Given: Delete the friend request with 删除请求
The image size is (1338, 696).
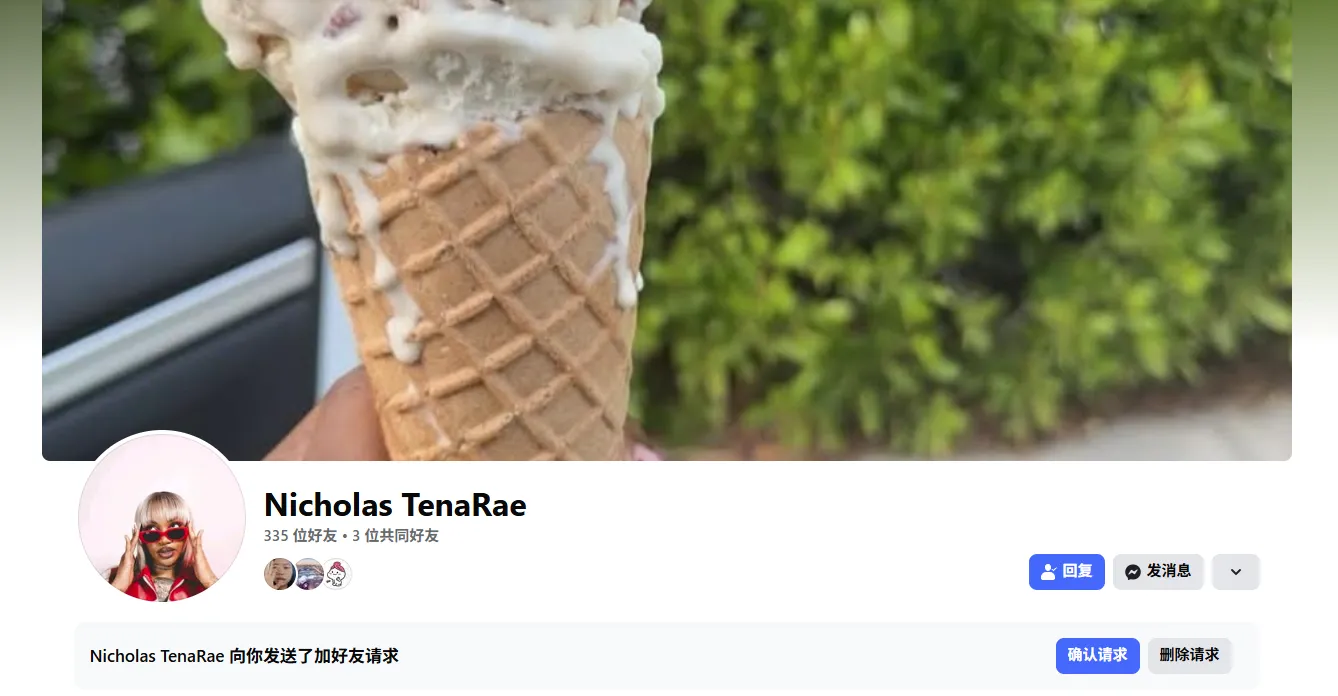Looking at the screenshot, I should pyautogui.click(x=1190, y=656).
